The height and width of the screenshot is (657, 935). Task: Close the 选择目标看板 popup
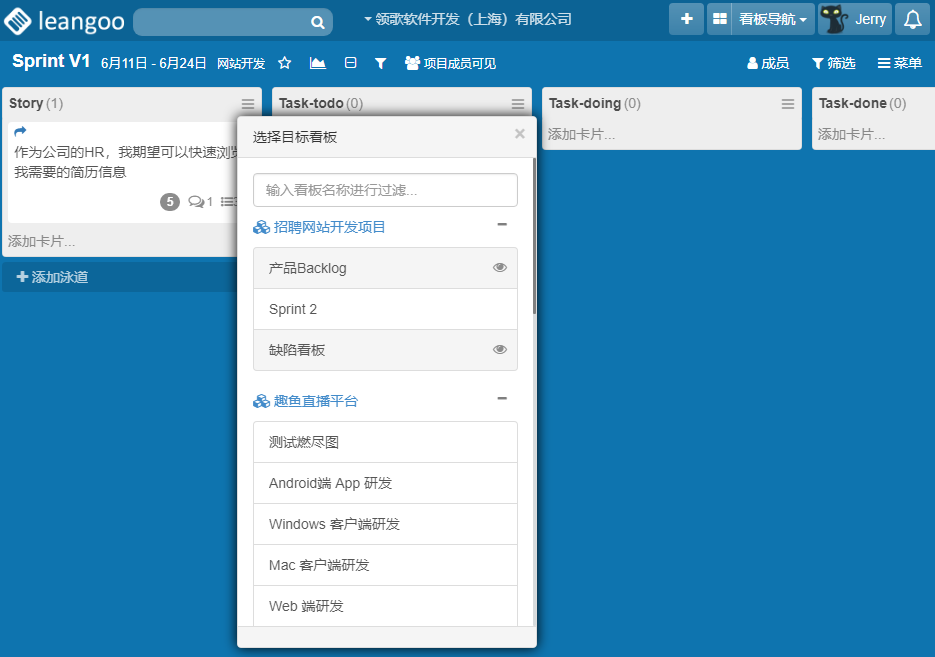[519, 134]
